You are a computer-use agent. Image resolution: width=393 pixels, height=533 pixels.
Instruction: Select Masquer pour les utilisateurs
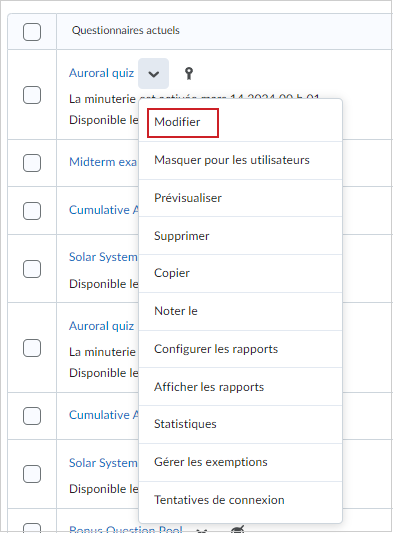coord(232,160)
